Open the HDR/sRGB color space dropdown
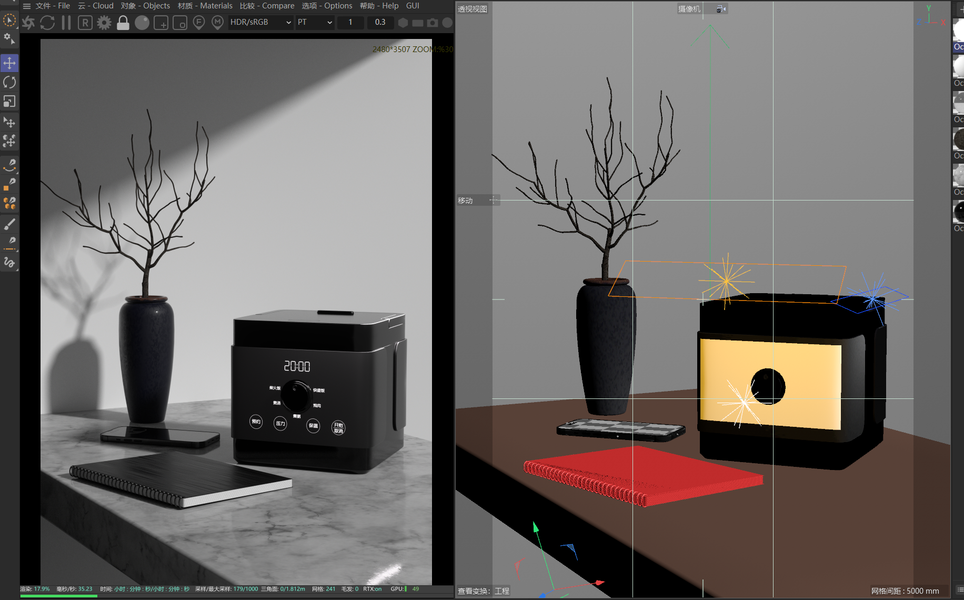Image resolution: width=964 pixels, height=600 pixels. click(261, 22)
